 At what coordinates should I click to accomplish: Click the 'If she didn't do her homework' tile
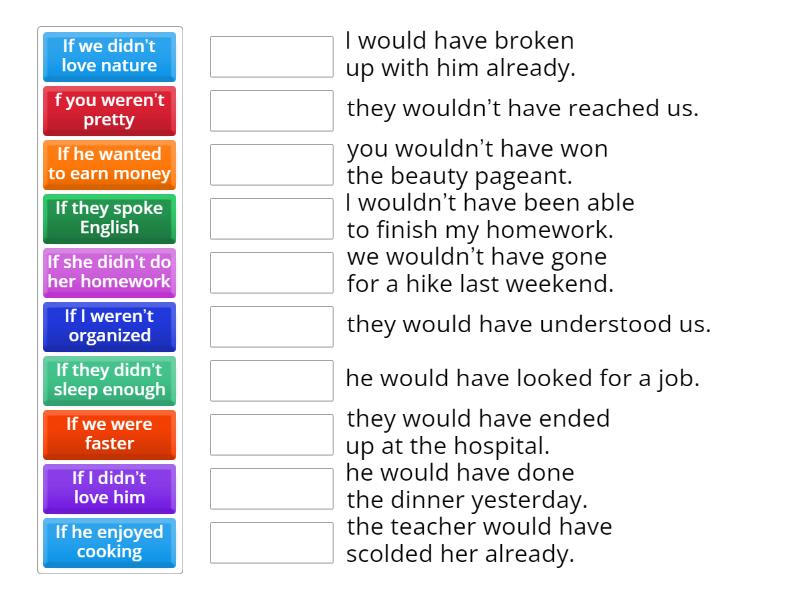click(x=110, y=272)
